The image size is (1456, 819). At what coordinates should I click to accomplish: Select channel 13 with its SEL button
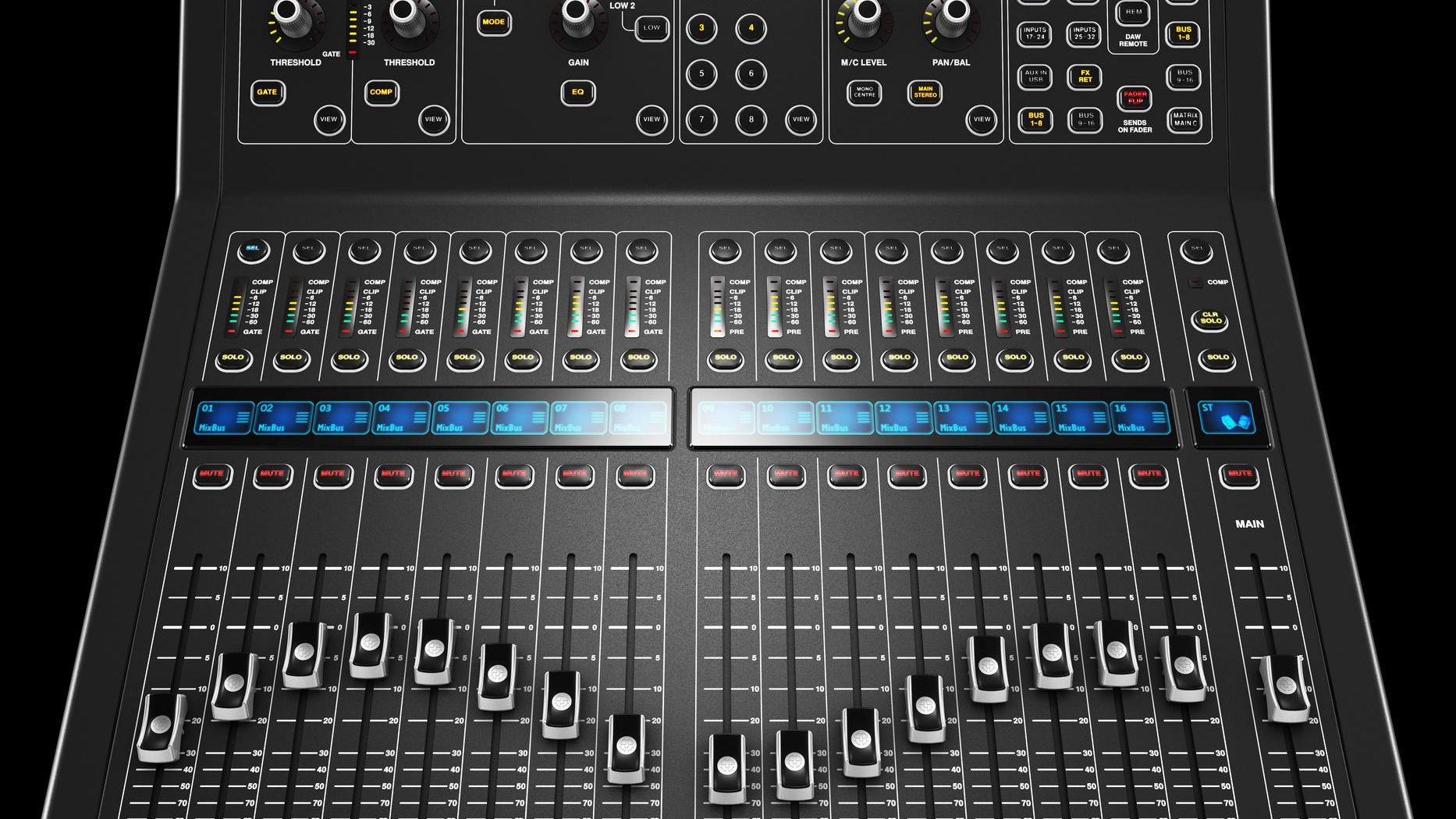pyautogui.click(x=947, y=250)
